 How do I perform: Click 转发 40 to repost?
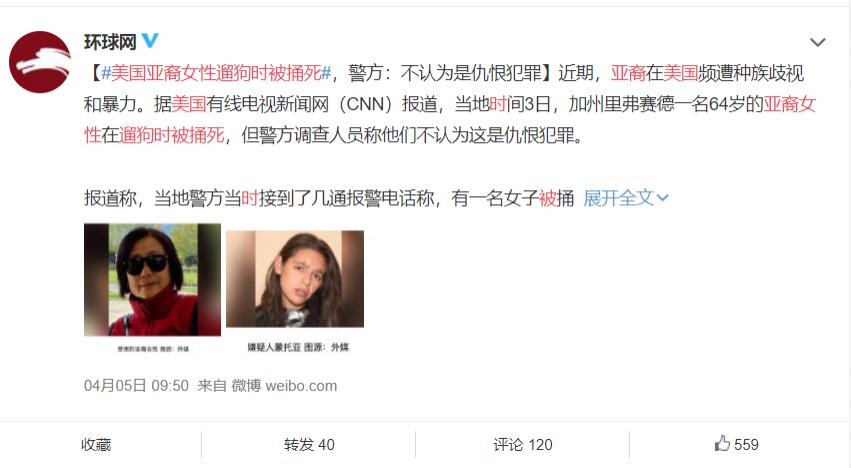tap(309, 445)
